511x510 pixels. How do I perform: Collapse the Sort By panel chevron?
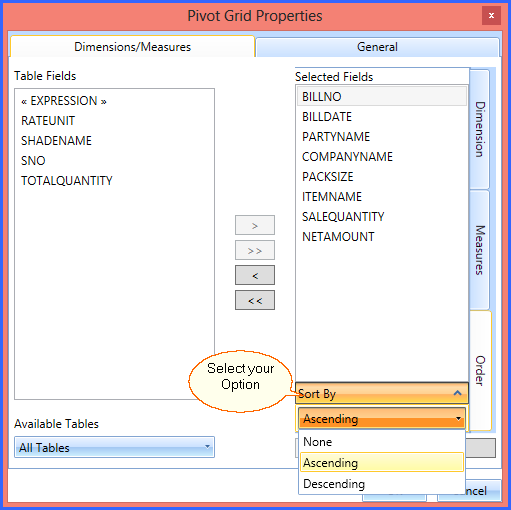(x=457, y=393)
